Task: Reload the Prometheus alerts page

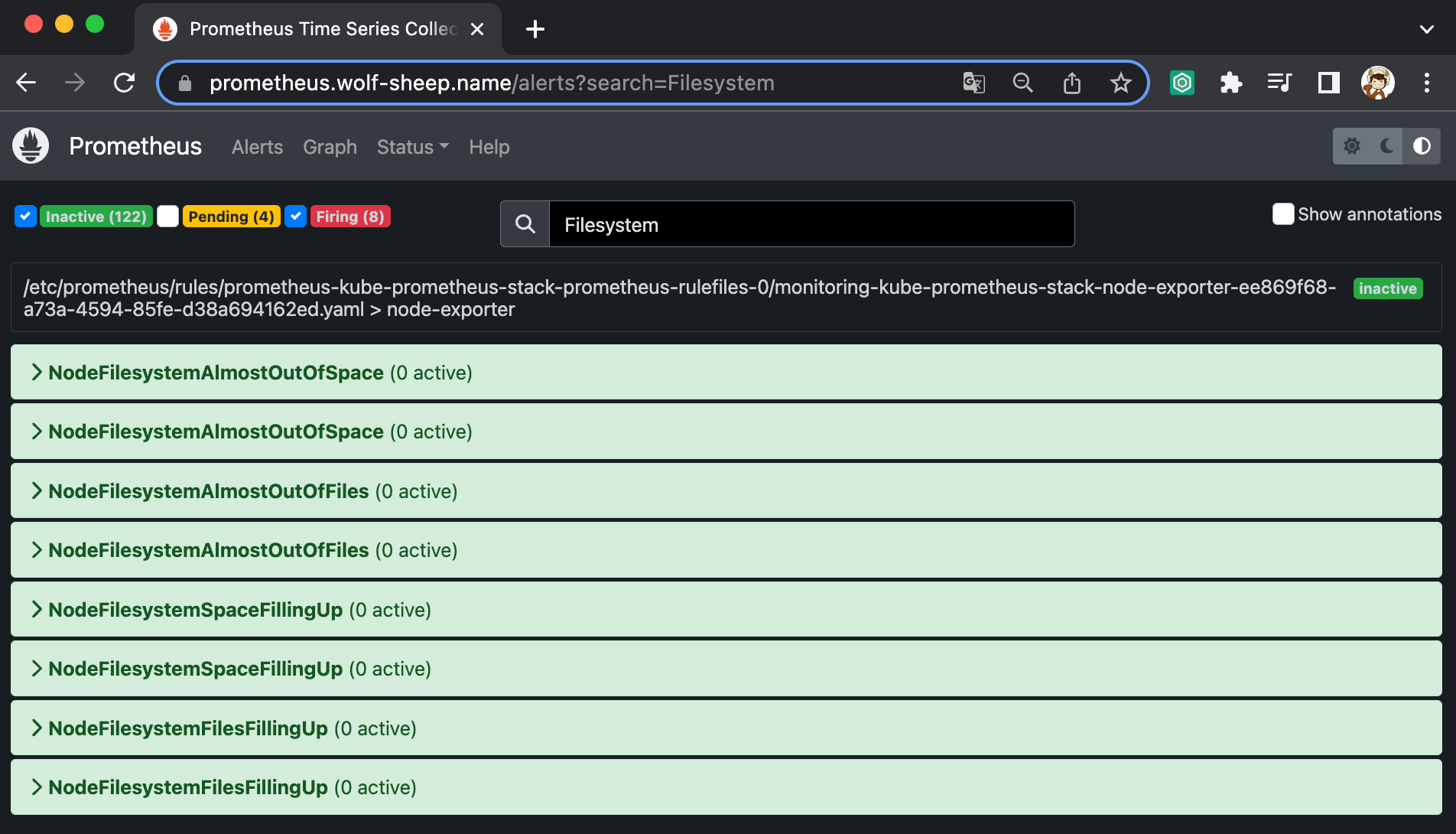Action: click(x=124, y=83)
